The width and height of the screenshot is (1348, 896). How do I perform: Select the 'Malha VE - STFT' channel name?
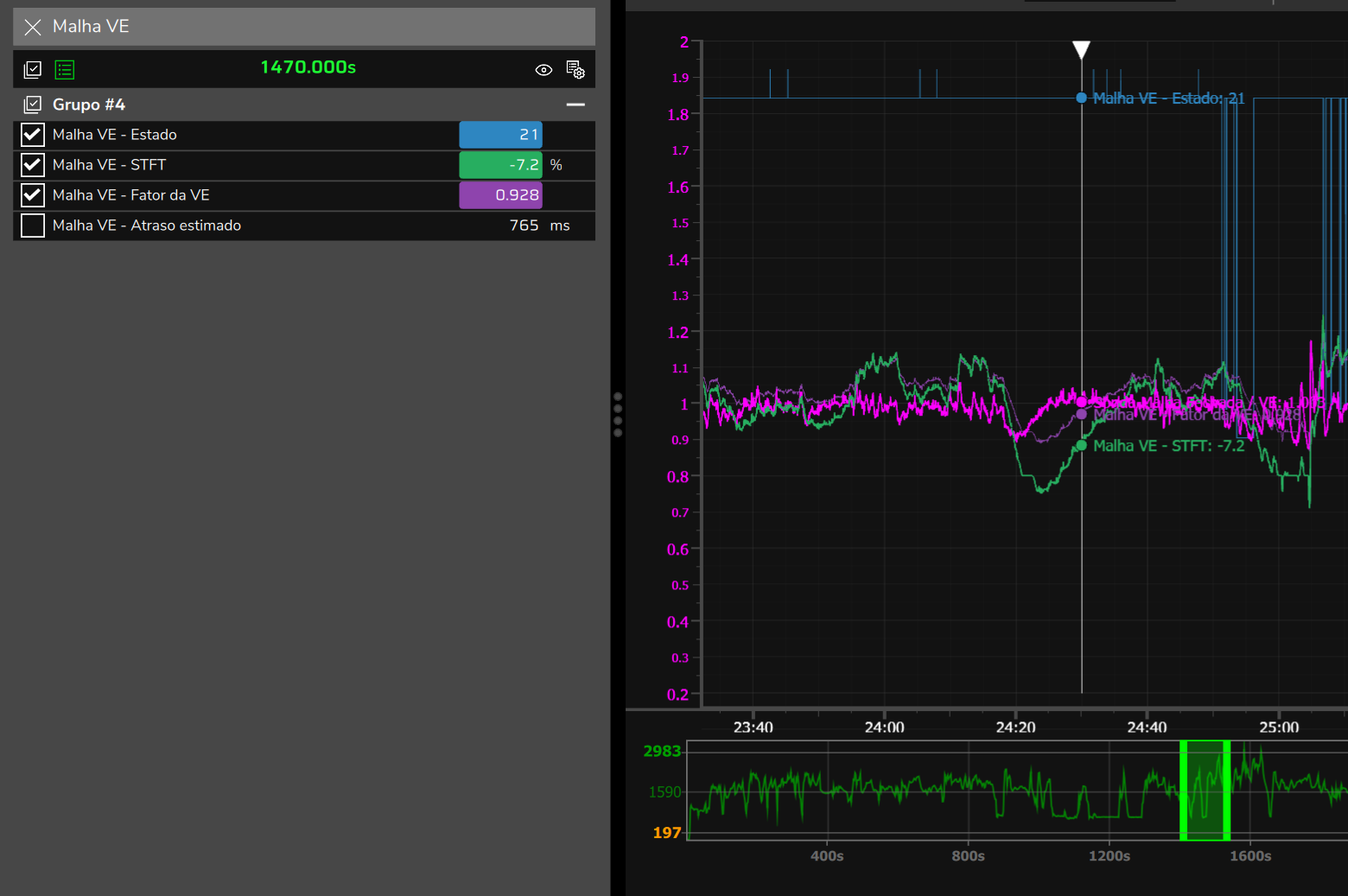[110, 165]
